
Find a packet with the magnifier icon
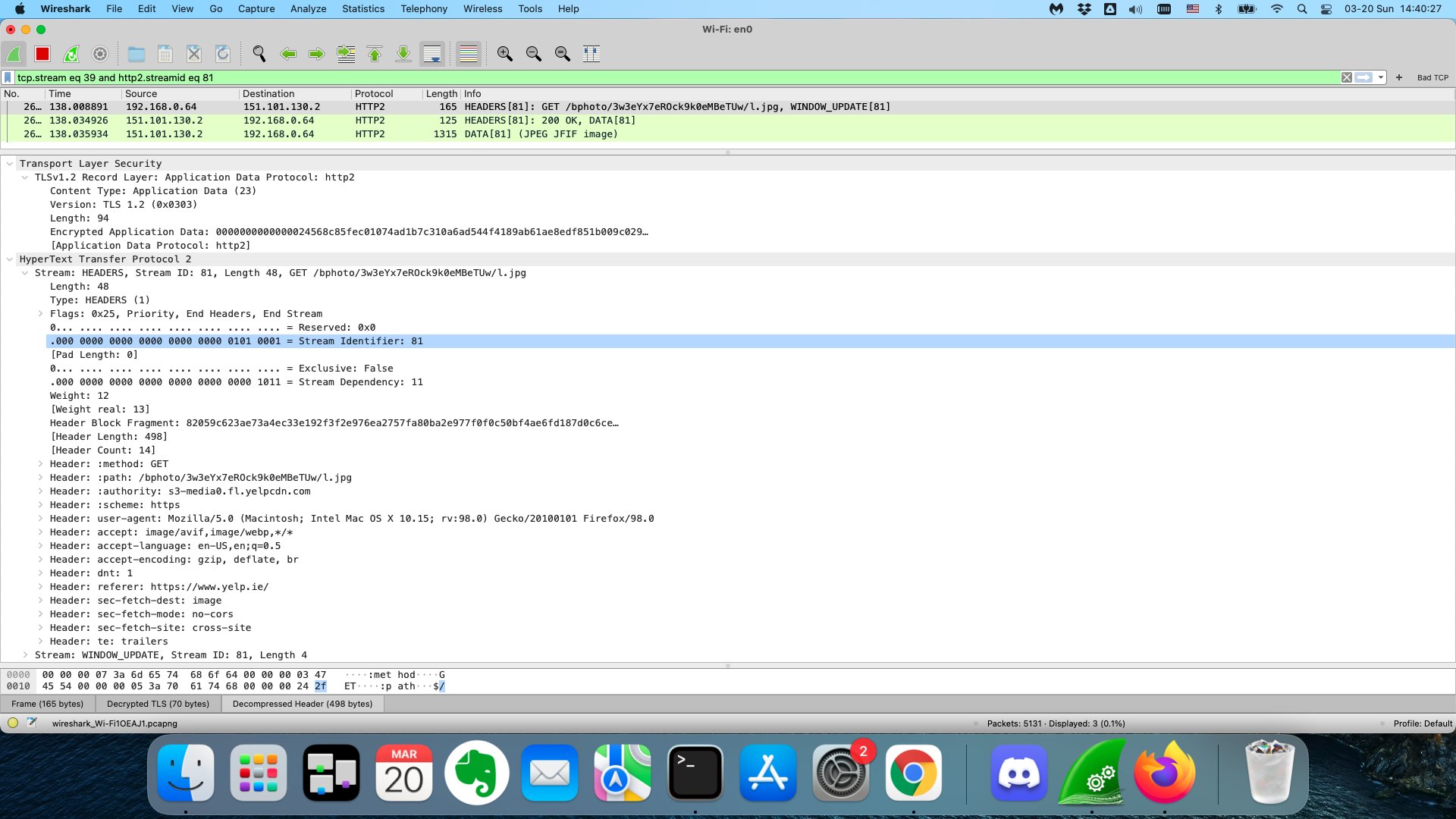pos(259,54)
